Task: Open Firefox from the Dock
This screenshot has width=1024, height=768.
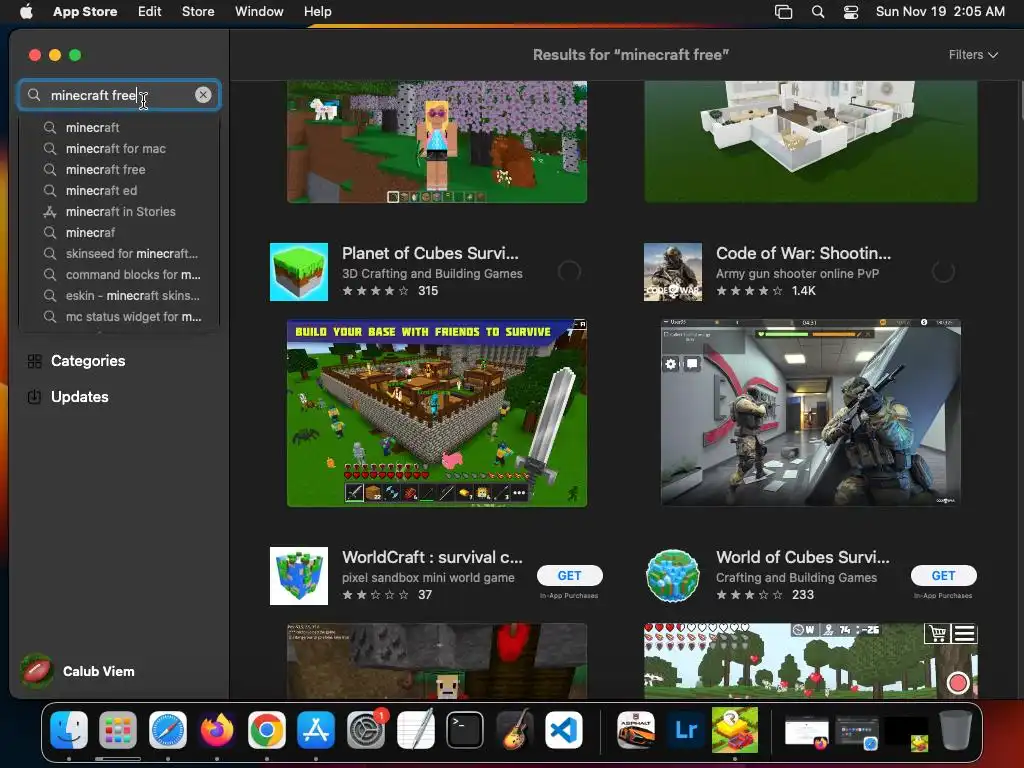Action: tap(217, 729)
